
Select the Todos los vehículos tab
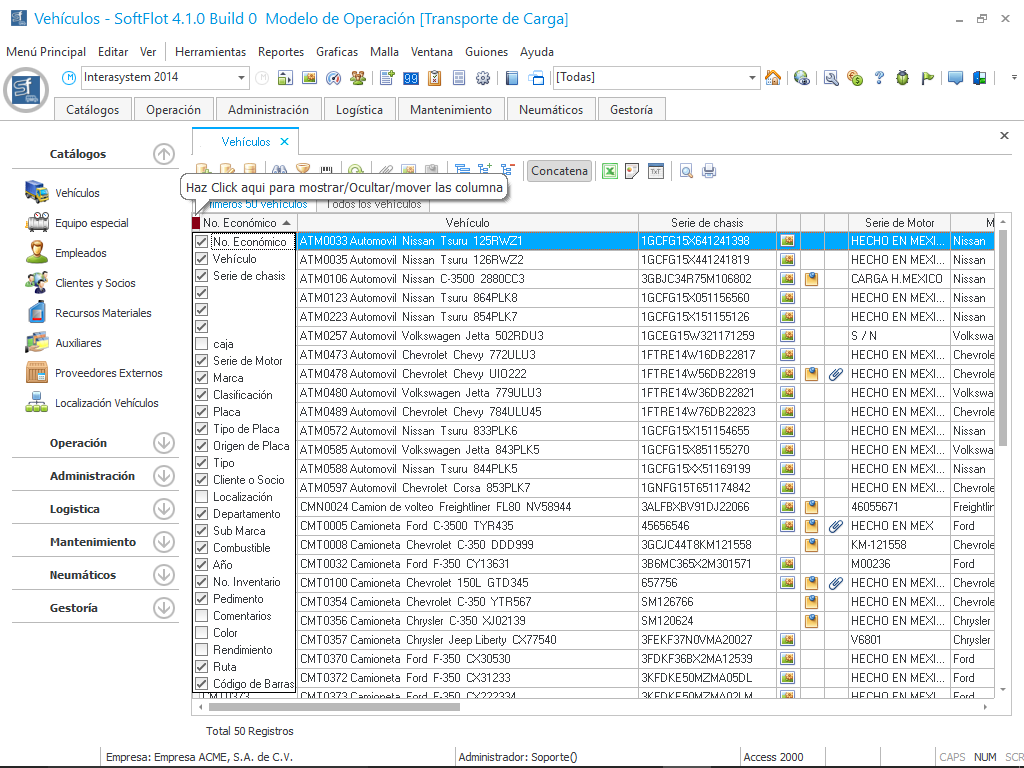[374, 204]
